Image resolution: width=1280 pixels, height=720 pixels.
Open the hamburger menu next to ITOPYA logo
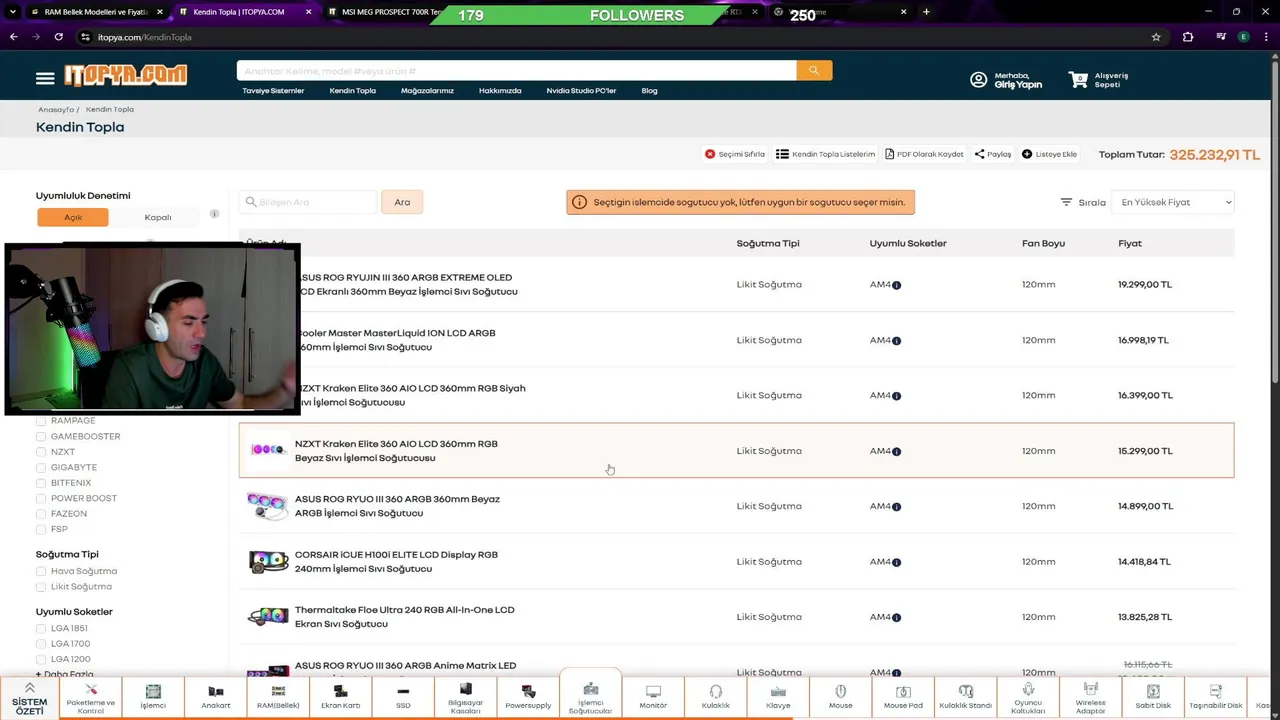click(x=45, y=78)
